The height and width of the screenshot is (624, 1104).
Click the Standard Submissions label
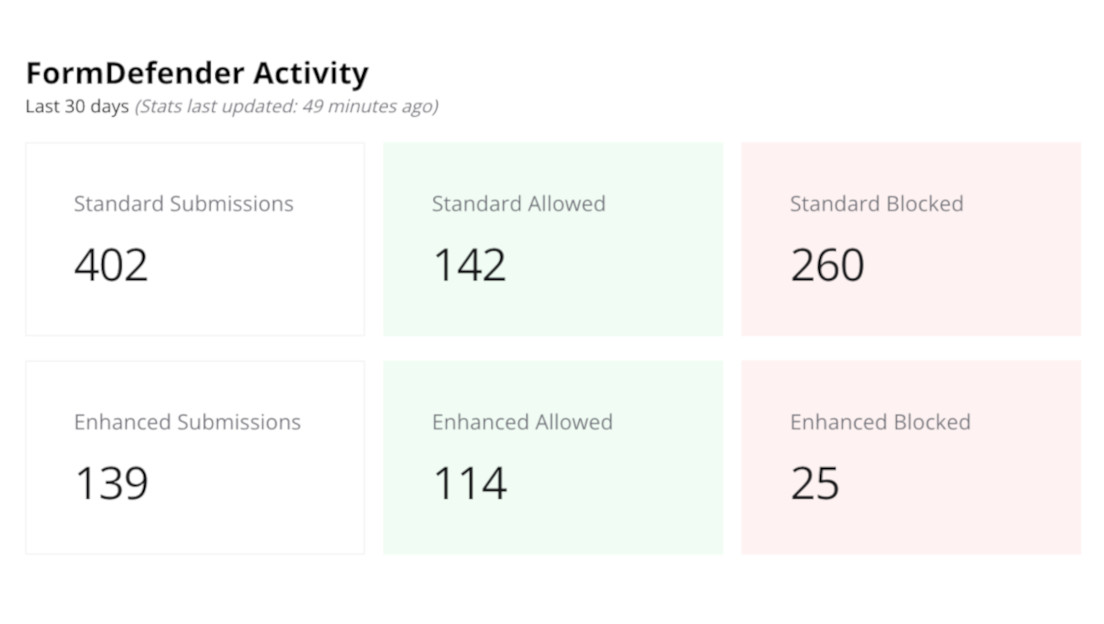tap(184, 204)
